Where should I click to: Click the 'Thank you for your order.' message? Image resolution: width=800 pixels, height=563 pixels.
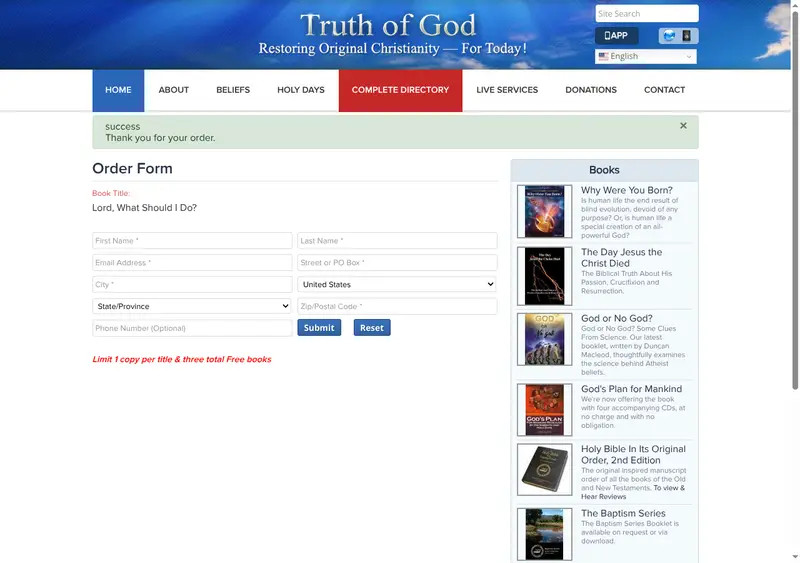pos(160,138)
